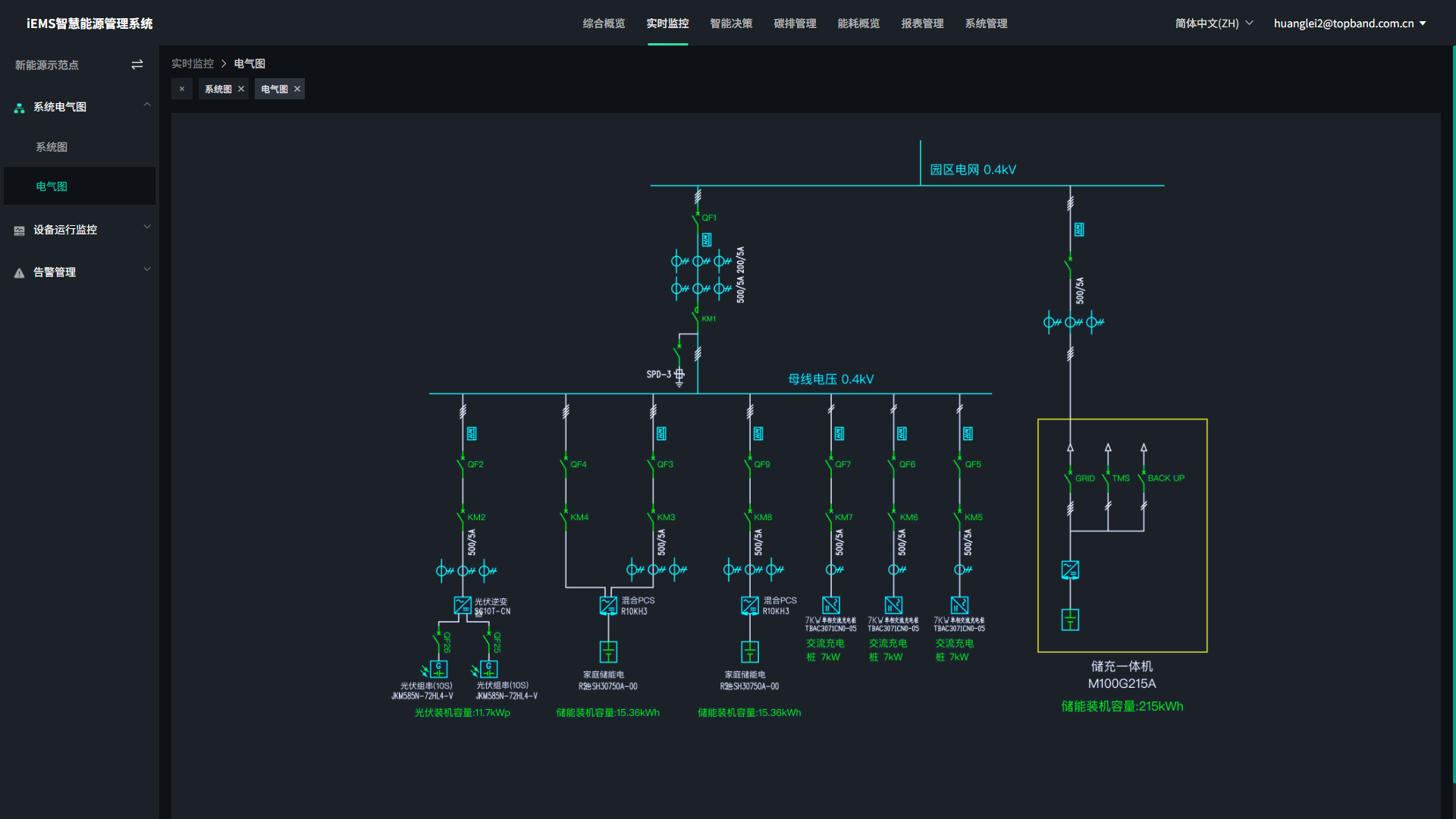Click 家庭储能电 battery symbol below KM8 PCS

pyautogui.click(x=750, y=651)
